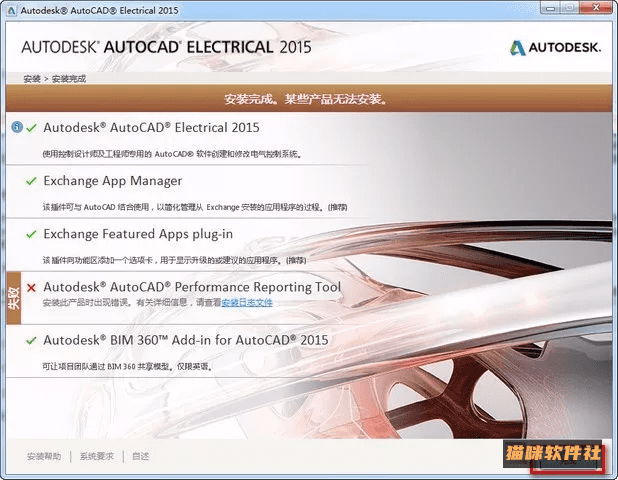Select the BIM 360 Add-in for AutoCAD 2015 title
The height and width of the screenshot is (480, 618).
[186, 340]
